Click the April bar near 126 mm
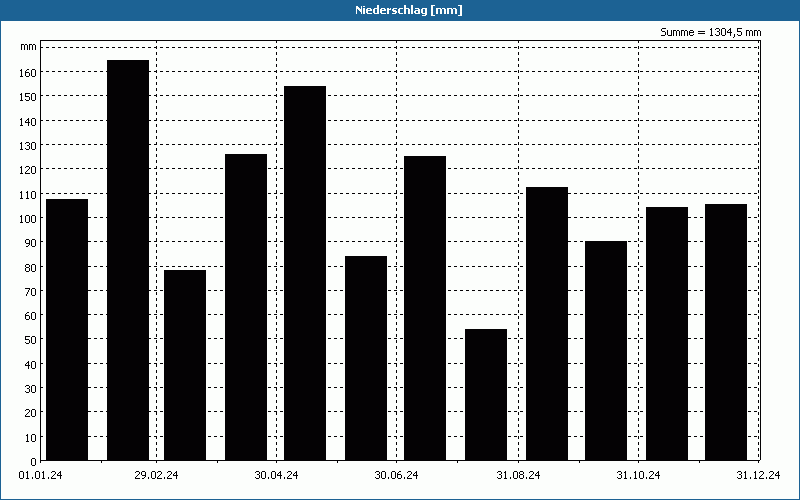The height and width of the screenshot is (500, 800). tap(246, 307)
